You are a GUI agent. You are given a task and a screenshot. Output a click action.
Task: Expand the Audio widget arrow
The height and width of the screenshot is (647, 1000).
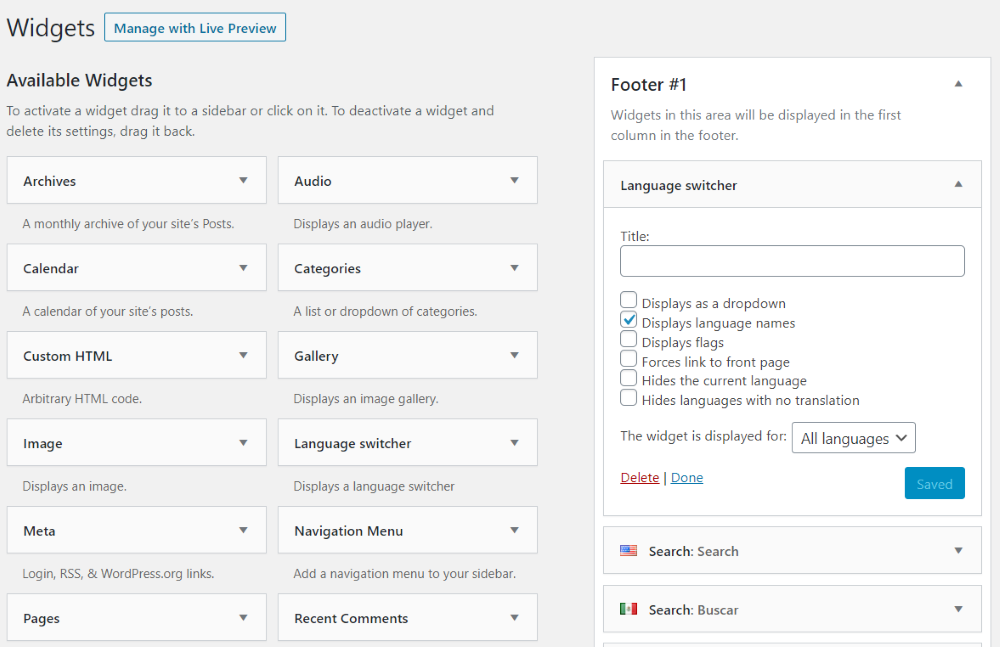point(514,181)
